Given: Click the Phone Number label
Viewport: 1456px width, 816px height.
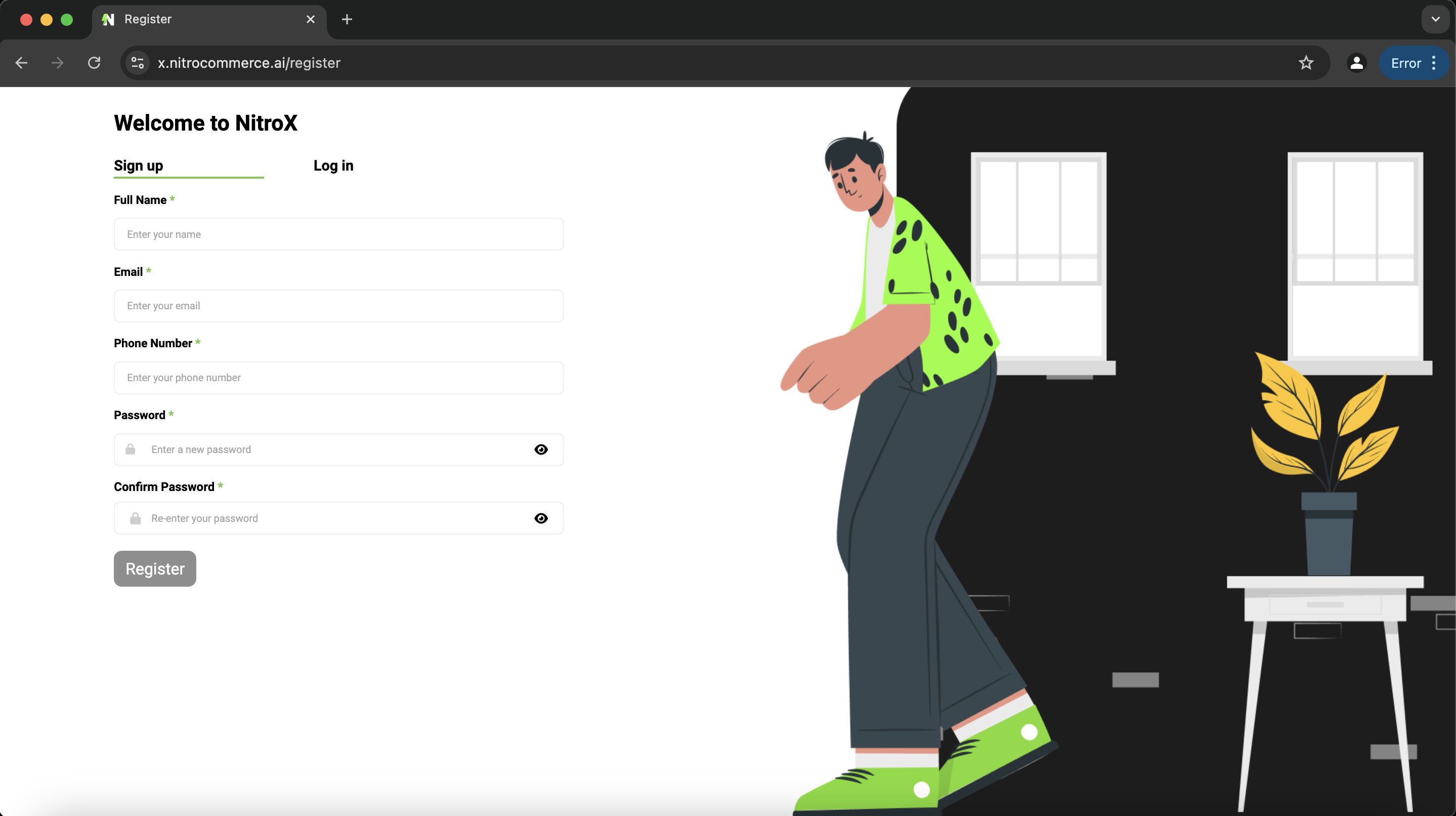Looking at the screenshot, I should 153,343.
